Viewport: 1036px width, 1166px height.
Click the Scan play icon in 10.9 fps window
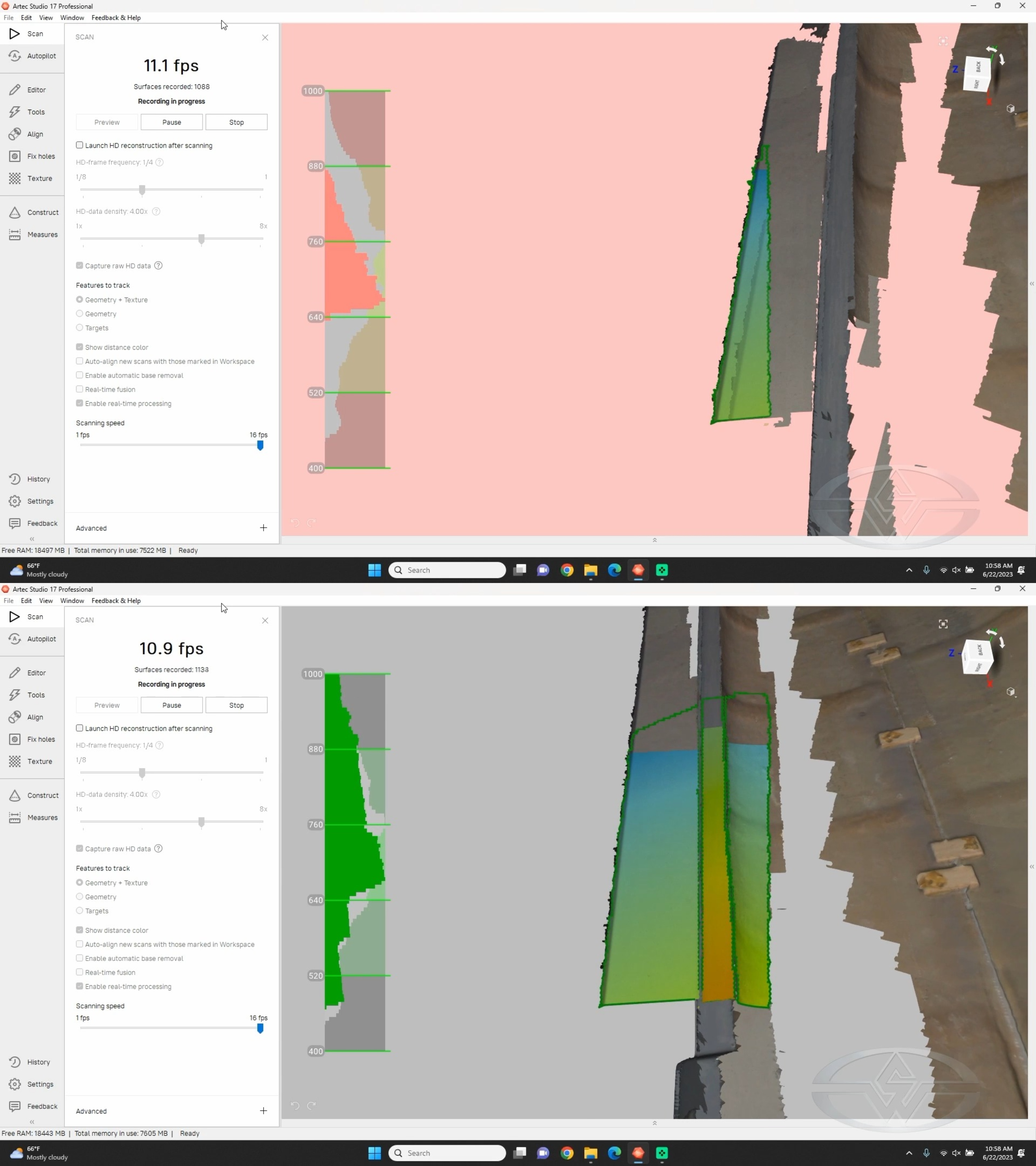pos(15,617)
